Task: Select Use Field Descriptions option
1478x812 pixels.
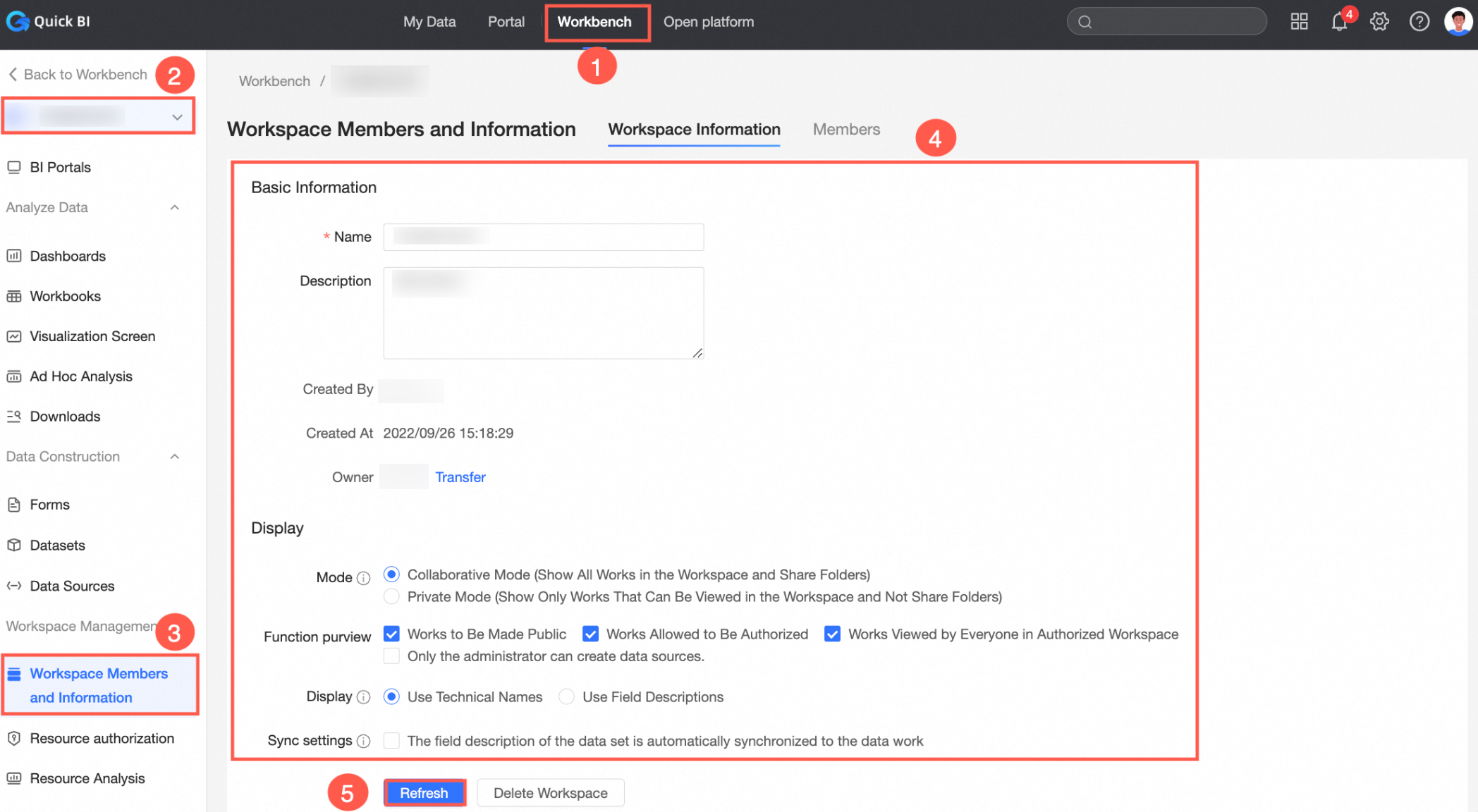Action: coord(566,697)
